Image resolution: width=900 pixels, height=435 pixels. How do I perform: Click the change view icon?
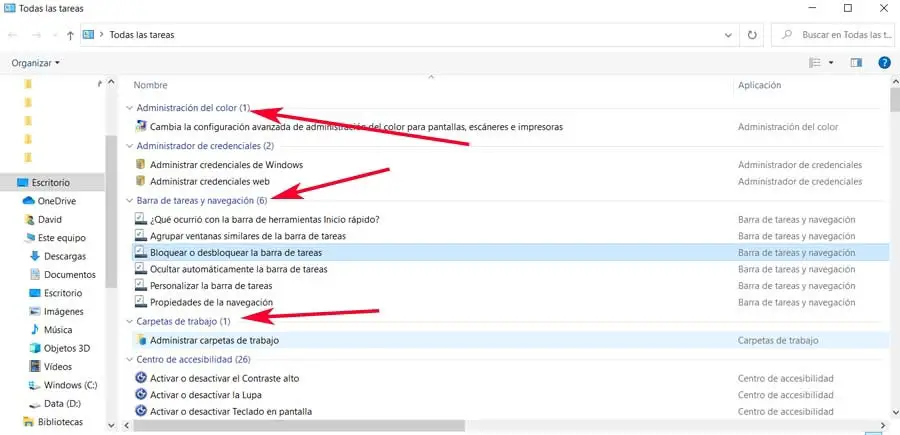815,63
